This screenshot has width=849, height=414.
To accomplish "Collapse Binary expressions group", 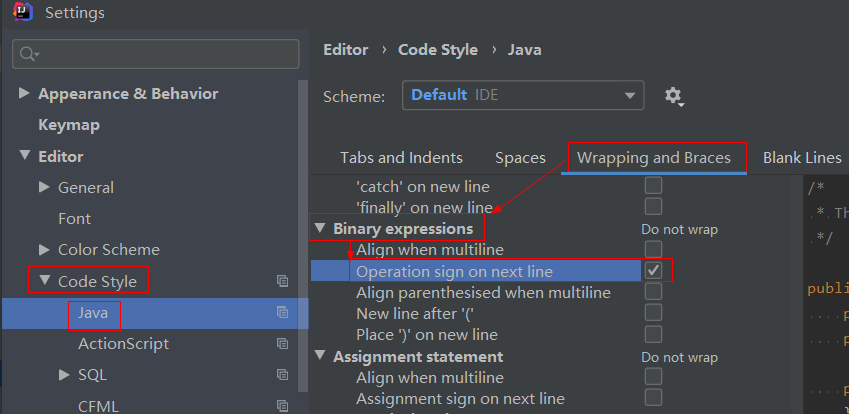I will pyautogui.click(x=321, y=228).
